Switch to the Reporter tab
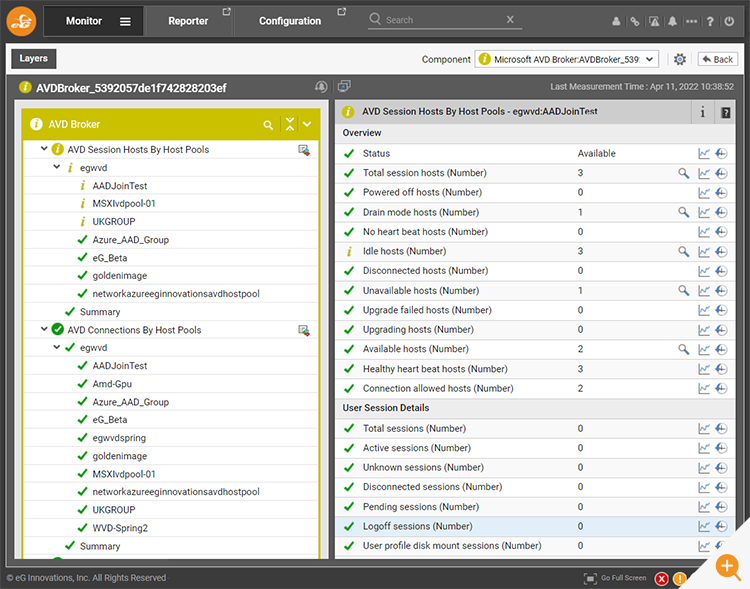The height and width of the screenshot is (589, 750). coord(188,21)
